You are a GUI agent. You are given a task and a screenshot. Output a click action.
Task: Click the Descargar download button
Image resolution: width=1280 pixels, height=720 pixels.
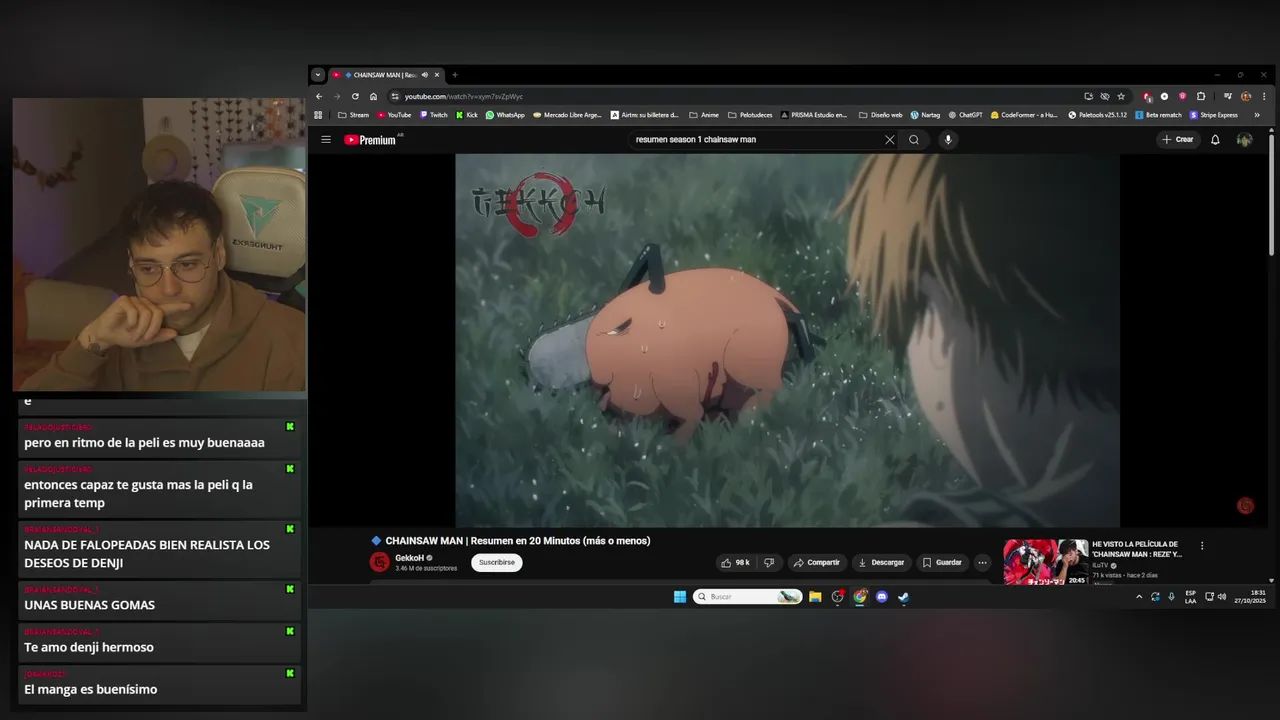pos(881,563)
